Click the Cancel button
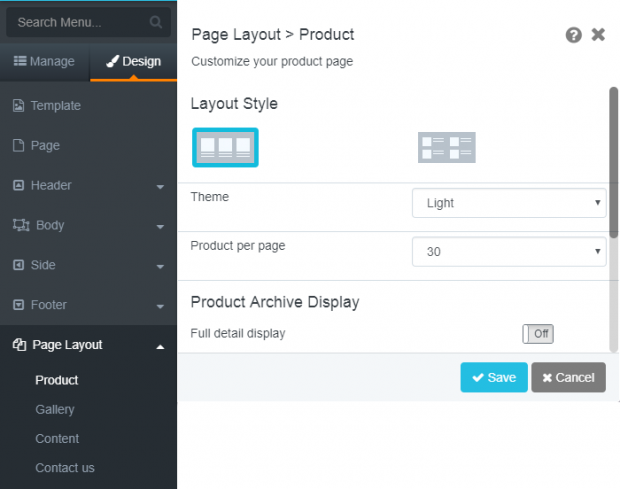The image size is (620, 489). coord(568,377)
